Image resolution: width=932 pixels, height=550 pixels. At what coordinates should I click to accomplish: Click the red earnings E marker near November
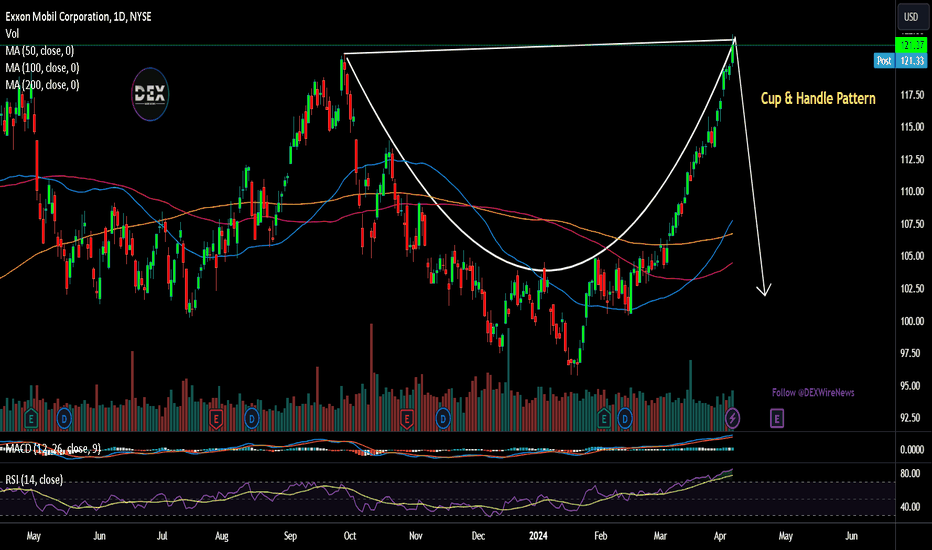pyautogui.click(x=407, y=419)
